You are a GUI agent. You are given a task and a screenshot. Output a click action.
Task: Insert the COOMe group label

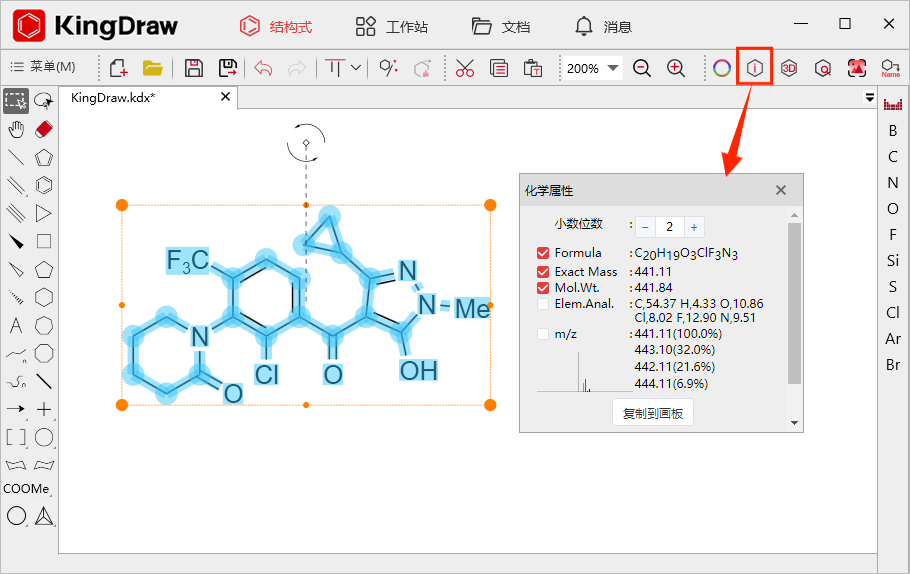click(x=26, y=489)
